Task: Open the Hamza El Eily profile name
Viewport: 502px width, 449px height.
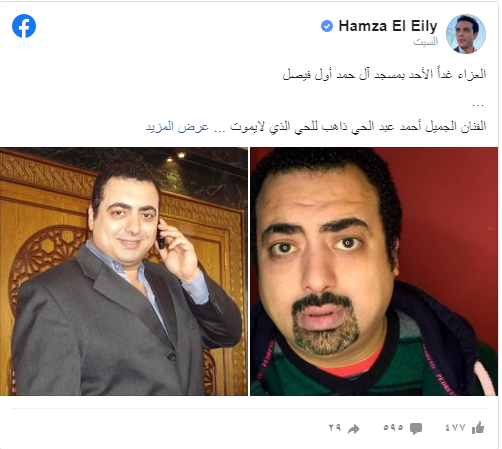Action: click(x=388, y=26)
